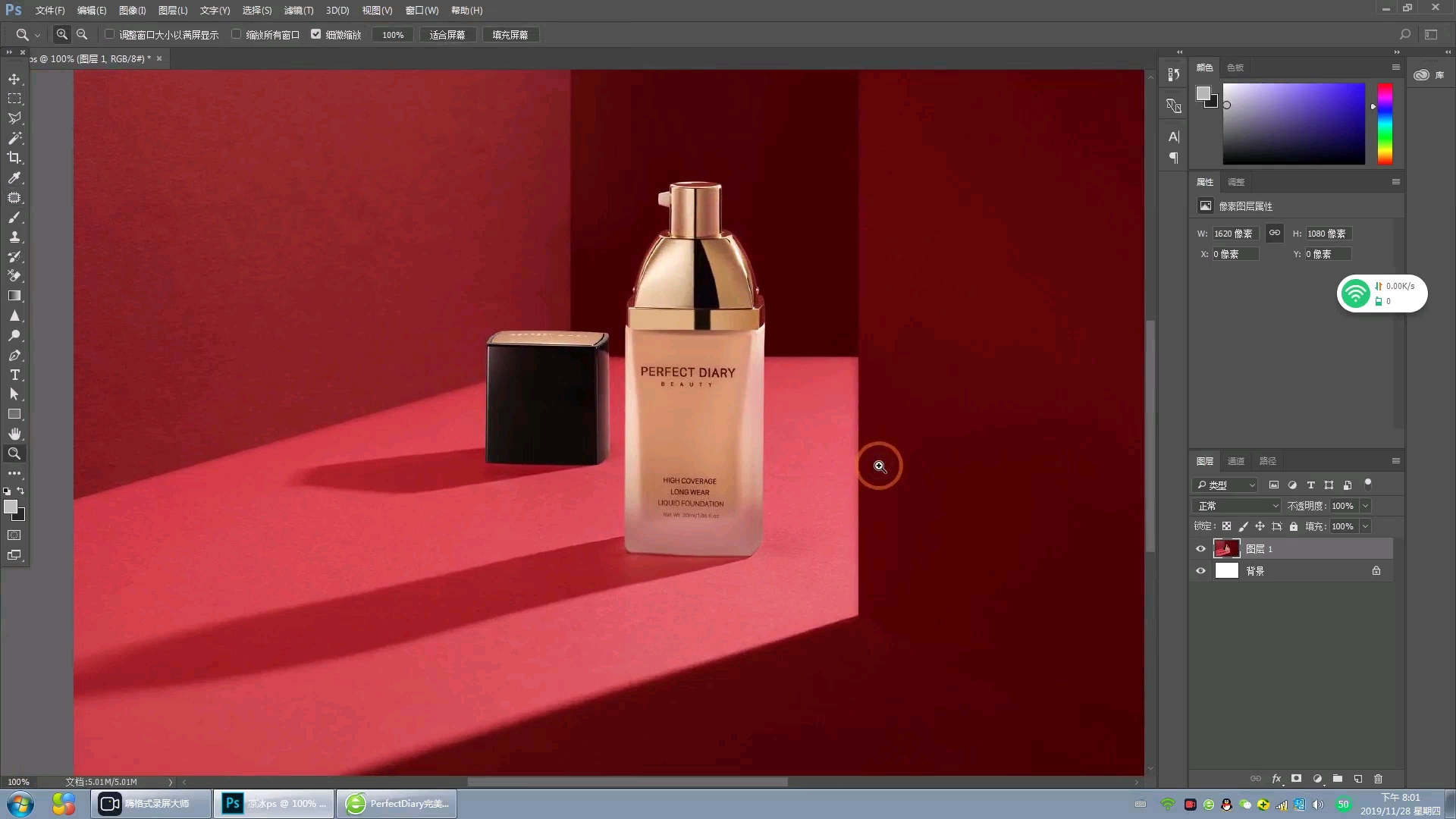Select the Eraser tool
Image resolution: width=1456 pixels, height=819 pixels.
[x=14, y=276]
